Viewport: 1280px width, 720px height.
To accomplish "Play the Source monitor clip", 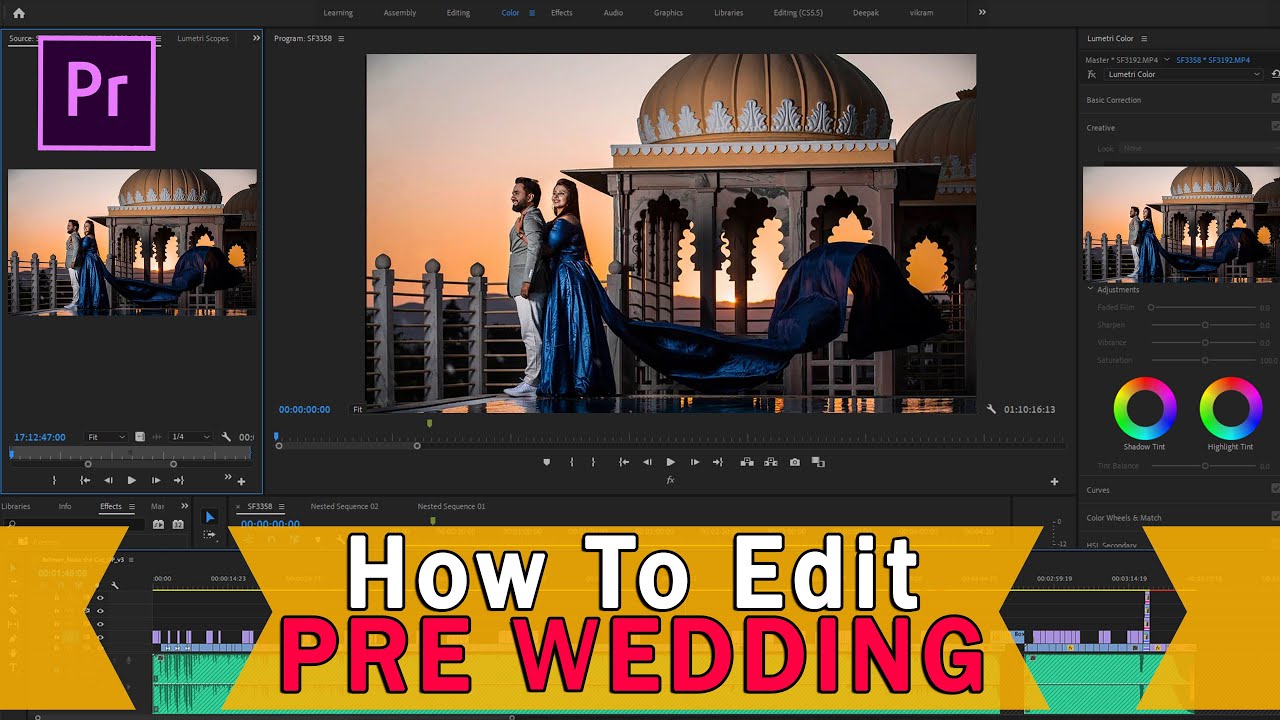I will [131, 480].
